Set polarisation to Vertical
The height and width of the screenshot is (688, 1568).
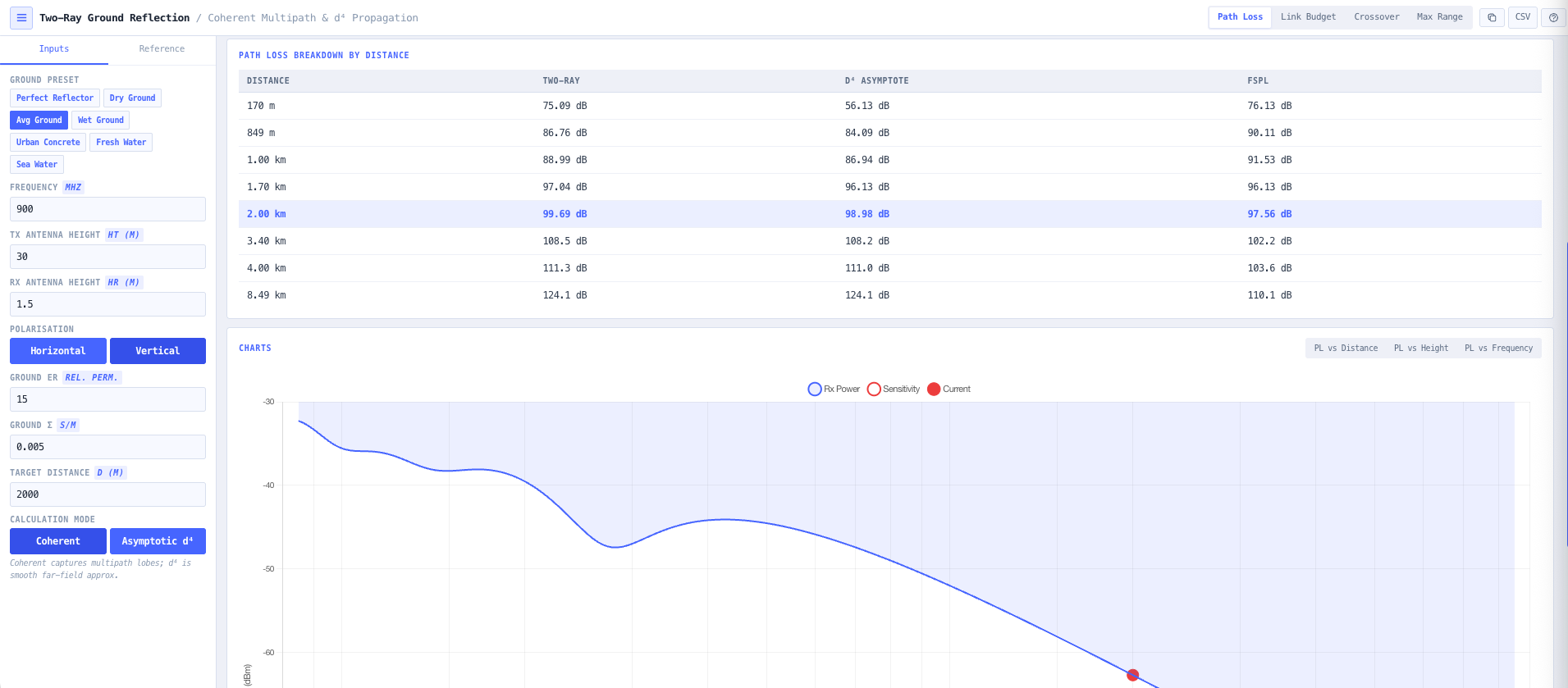tap(158, 351)
